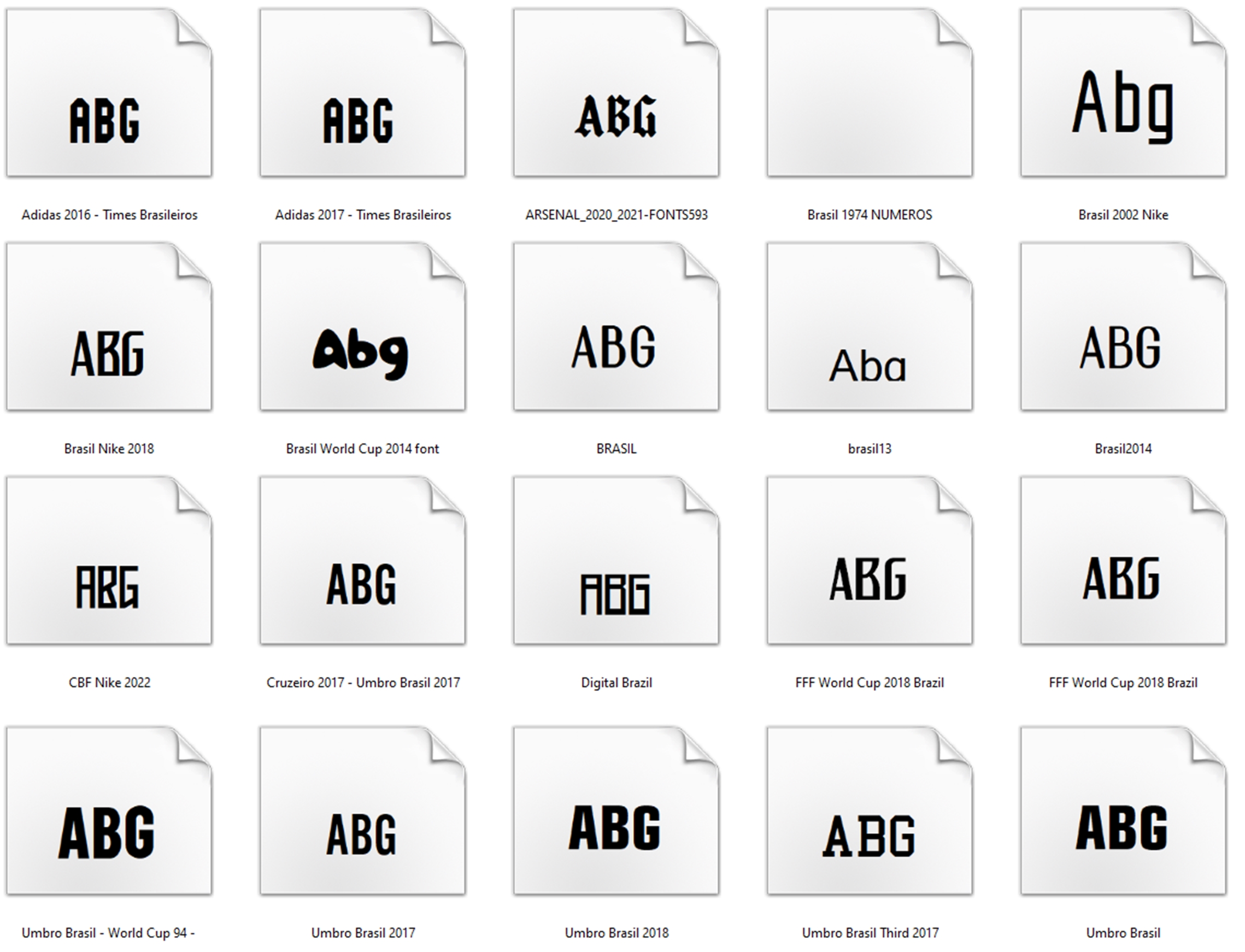Viewport: 1245px width, 952px height.
Task: Open the ARSENAL_2020_2021-FONTS593 gothic font file
Action: [616, 93]
